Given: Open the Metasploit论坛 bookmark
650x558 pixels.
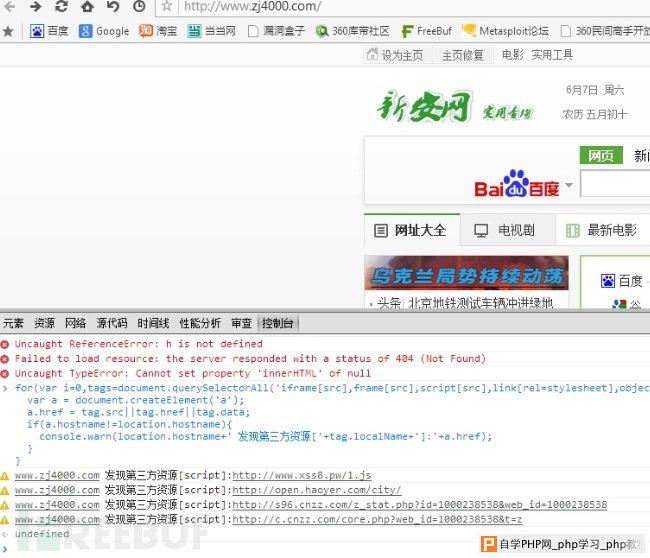Looking at the screenshot, I should pos(505,31).
